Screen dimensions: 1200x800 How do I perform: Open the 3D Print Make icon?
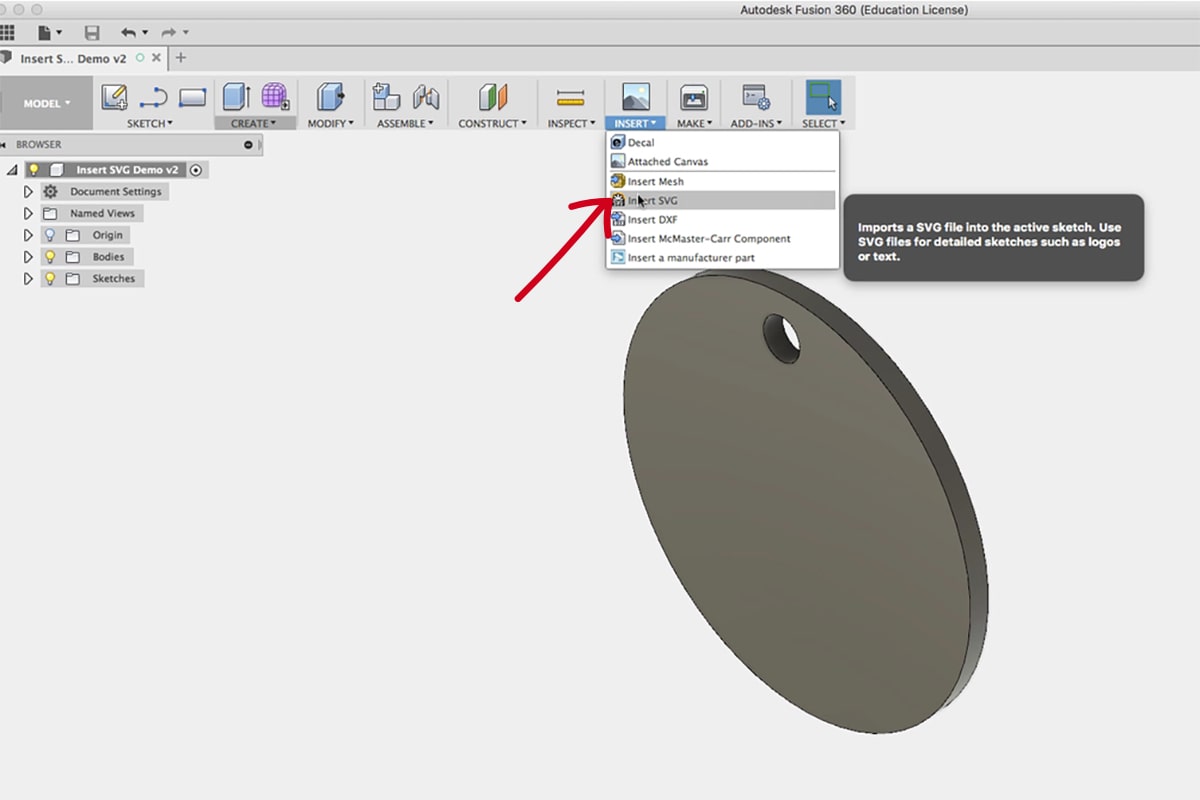[x=694, y=97]
